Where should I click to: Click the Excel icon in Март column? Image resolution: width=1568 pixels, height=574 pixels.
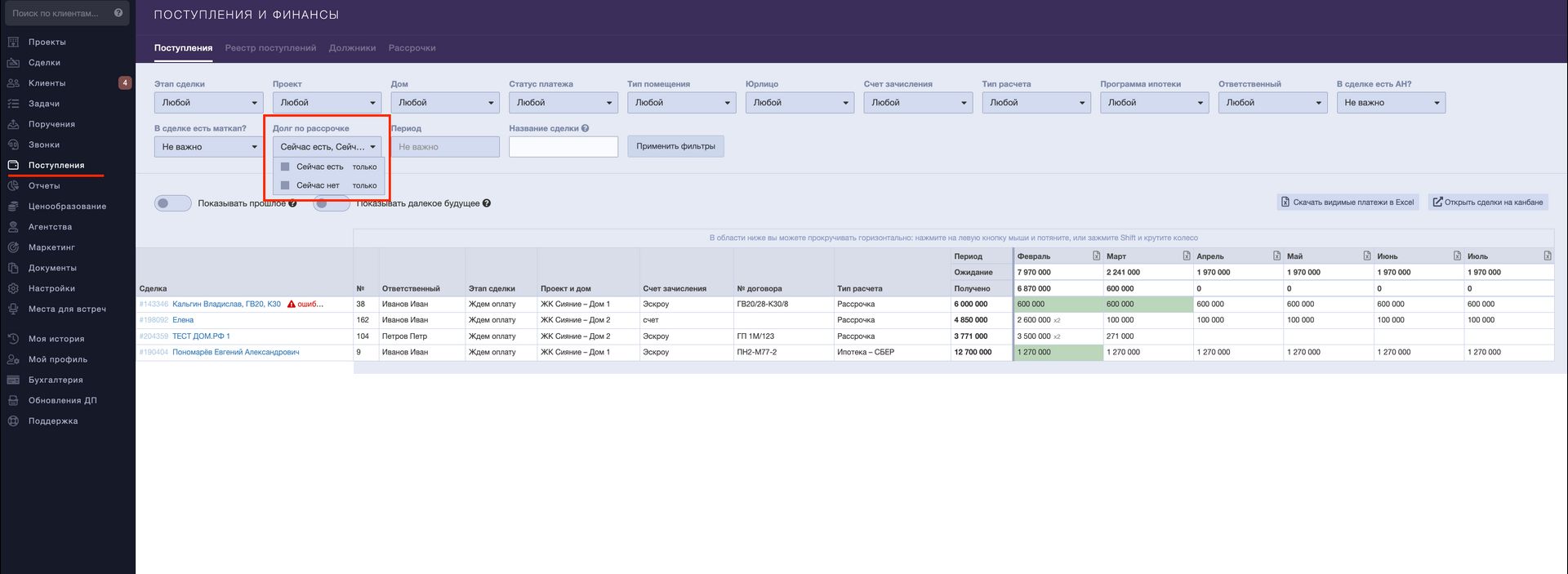click(1187, 256)
